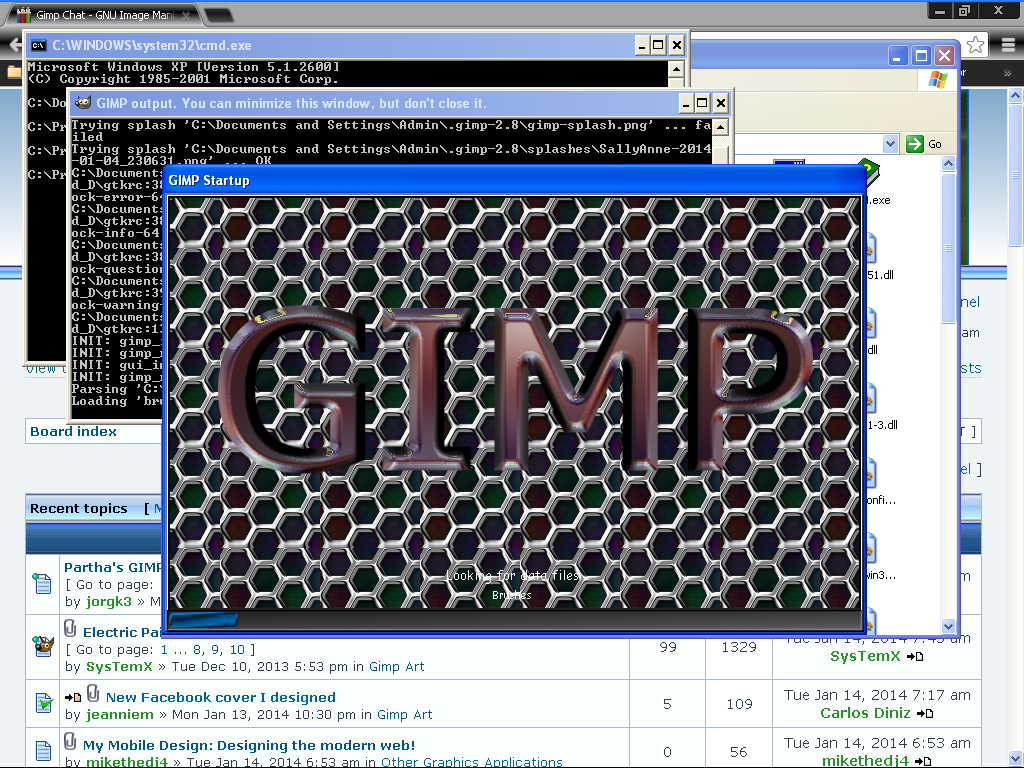Click the new-post arrow icon before New Facebook cover
The image size is (1024, 768).
tap(73, 697)
